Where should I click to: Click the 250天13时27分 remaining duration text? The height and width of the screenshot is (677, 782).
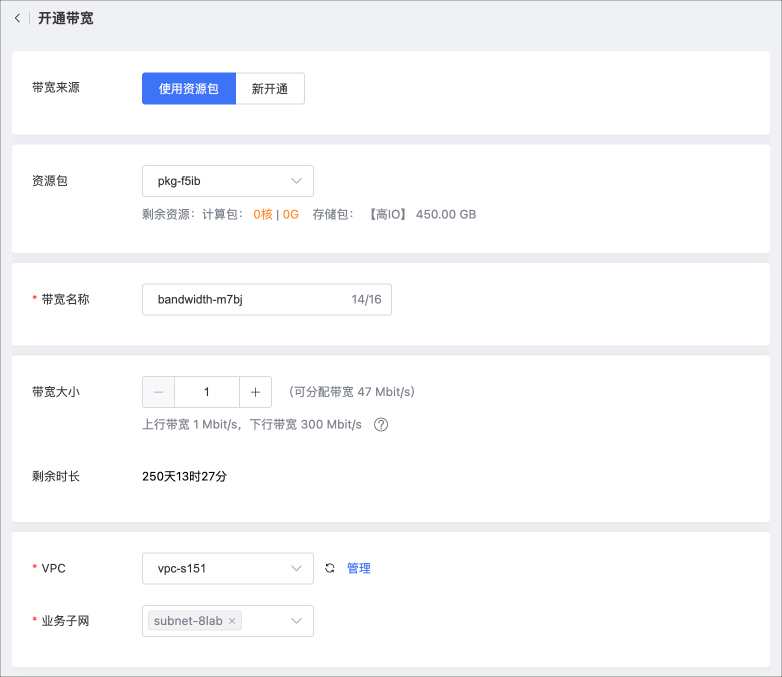coord(184,476)
